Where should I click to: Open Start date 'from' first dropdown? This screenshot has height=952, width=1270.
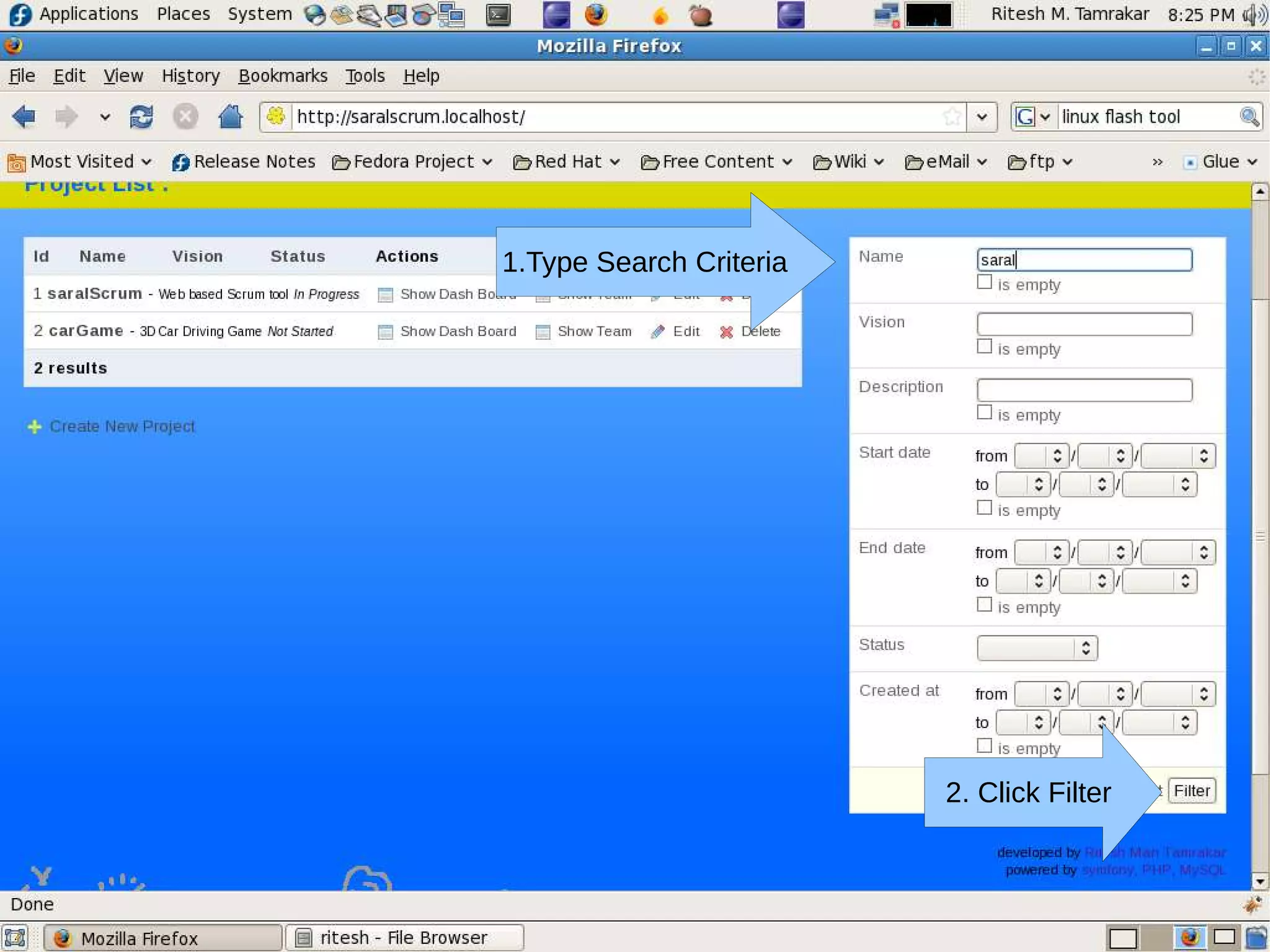pos(1041,456)
